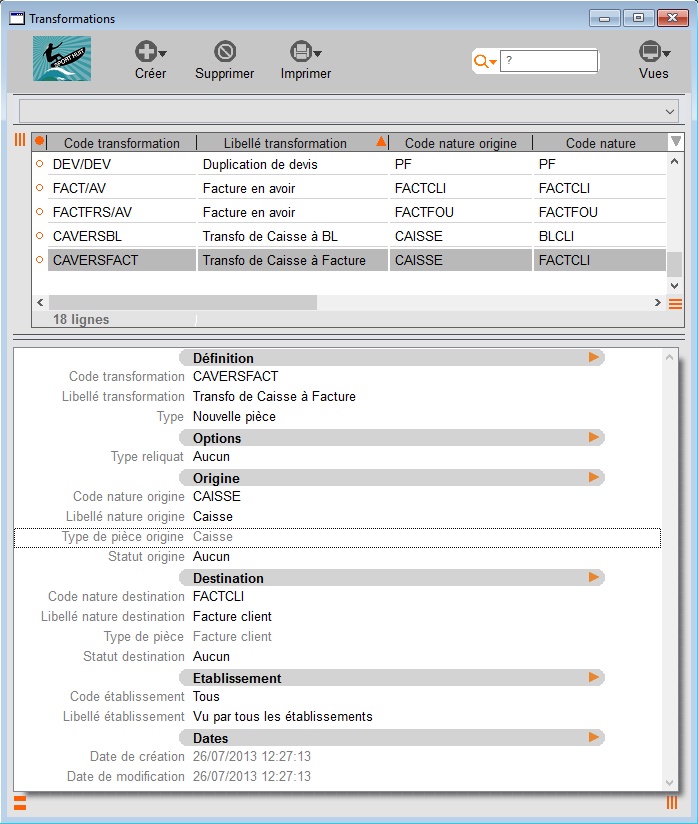
Task: Collapse the Origine section header
Action: [392, 477]
